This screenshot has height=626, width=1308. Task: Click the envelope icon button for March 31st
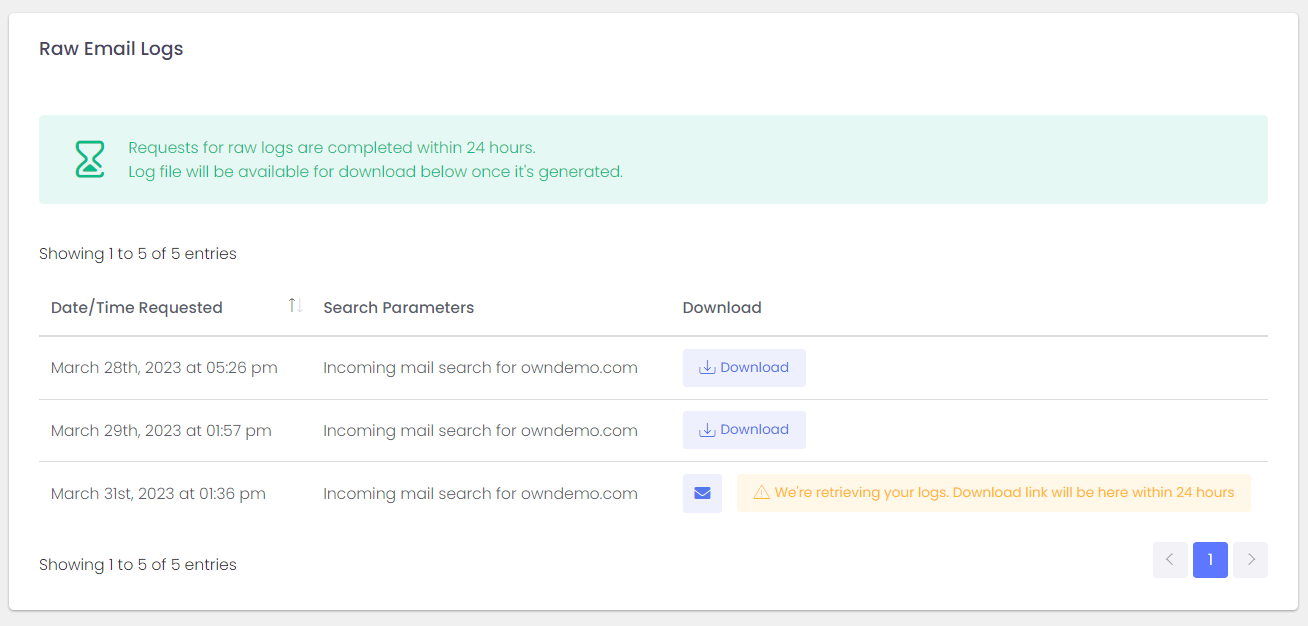click(702, 493)
